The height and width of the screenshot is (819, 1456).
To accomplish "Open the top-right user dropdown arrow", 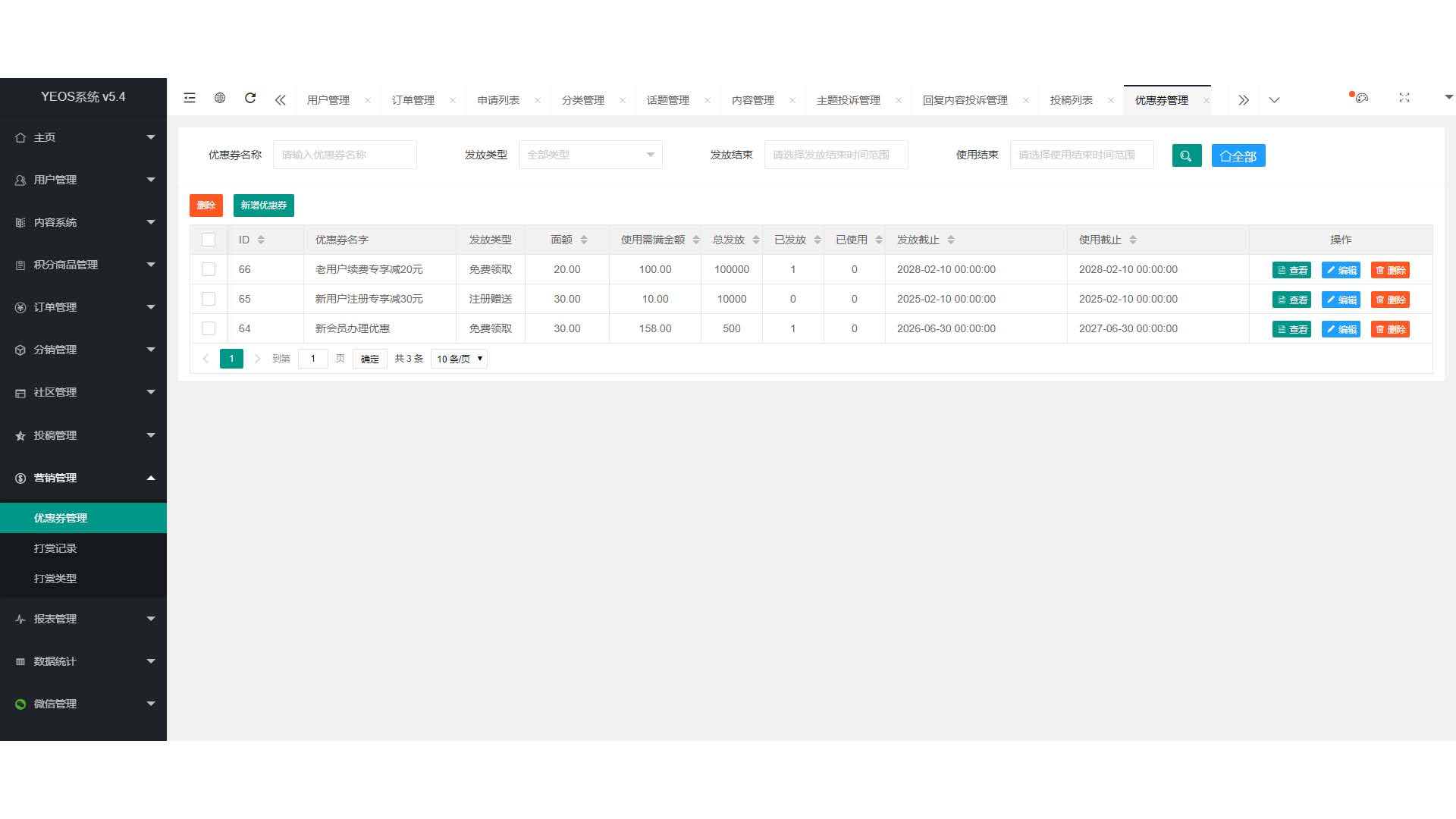I will tap(1448, 97).
